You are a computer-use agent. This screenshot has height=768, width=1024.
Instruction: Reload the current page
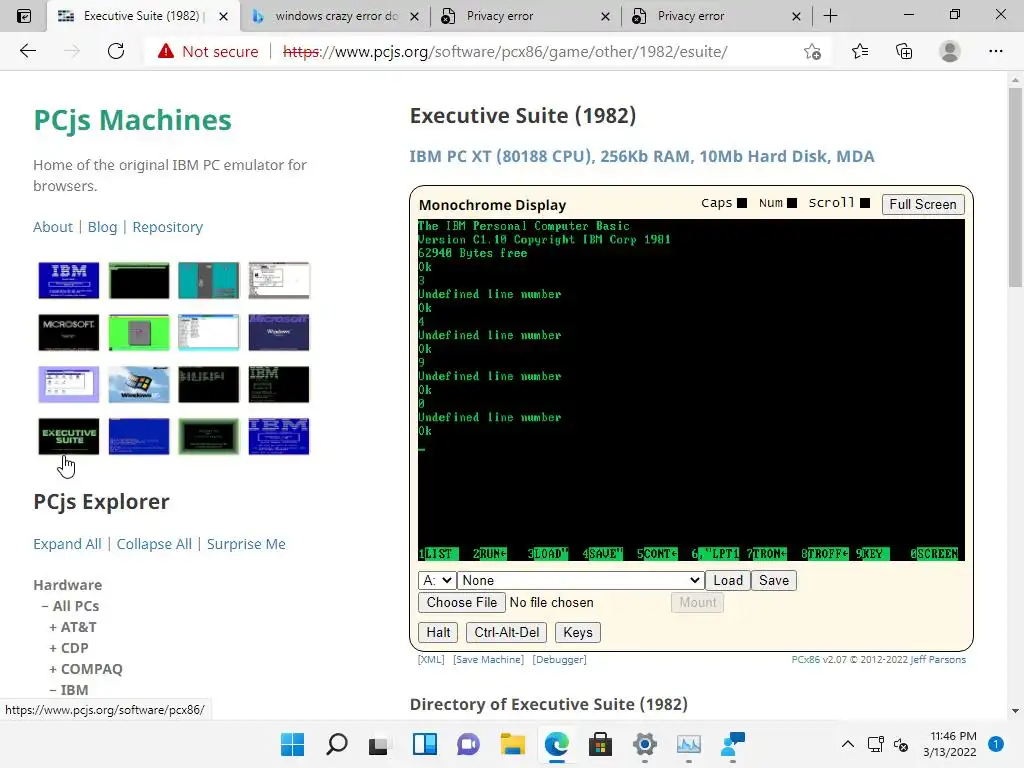[x=116, y=51]
